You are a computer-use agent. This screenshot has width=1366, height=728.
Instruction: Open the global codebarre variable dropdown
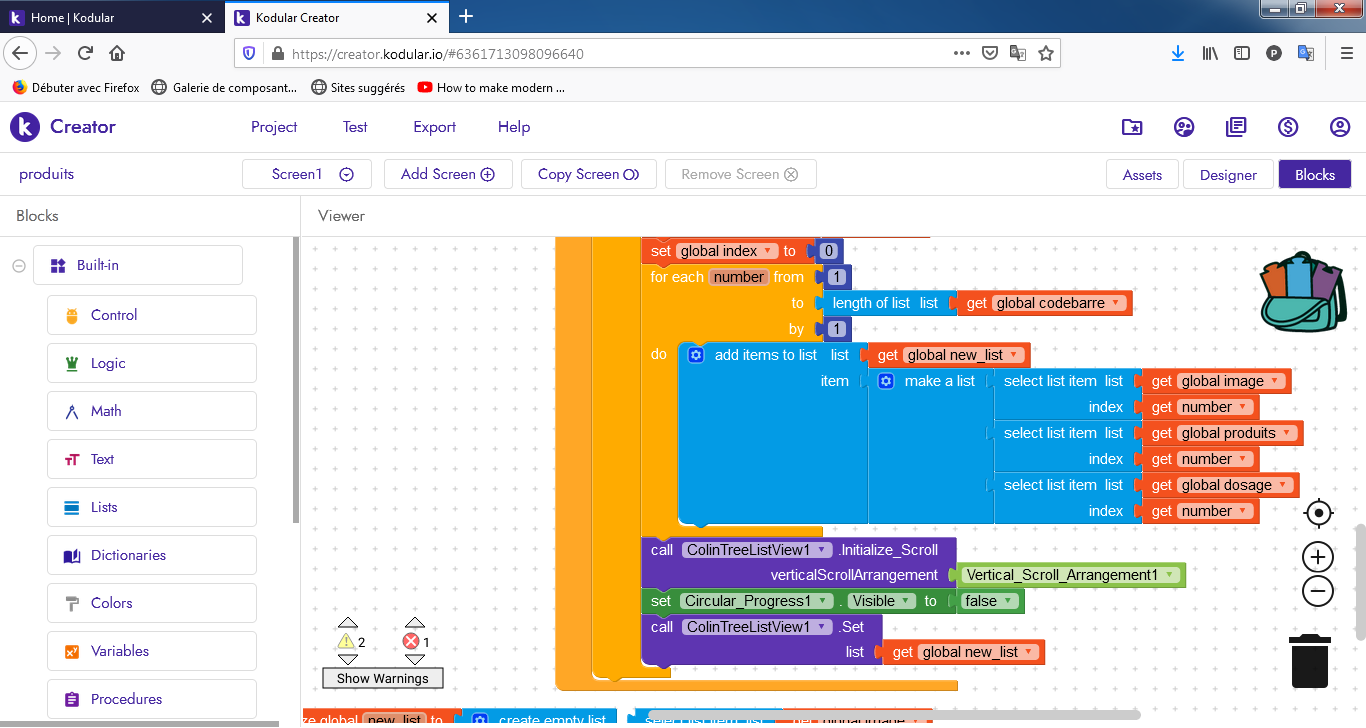coord(1115,303)
